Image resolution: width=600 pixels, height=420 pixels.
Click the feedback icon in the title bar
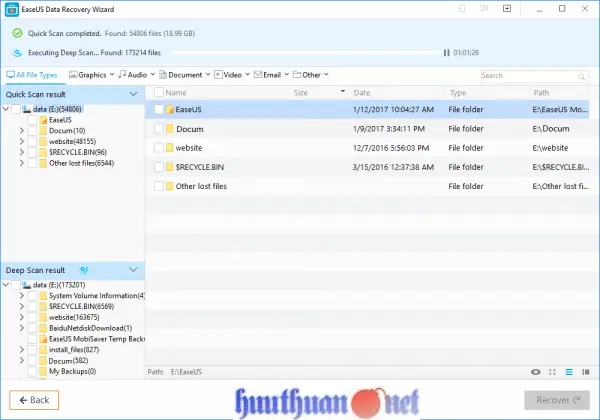point(484,8)
